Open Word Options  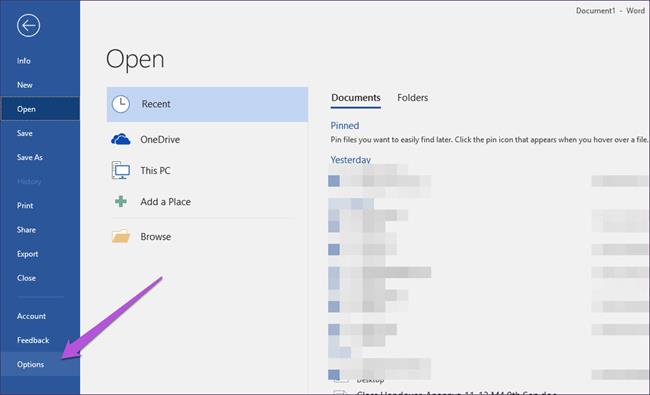pyautogui.click(x=40, y=364)
